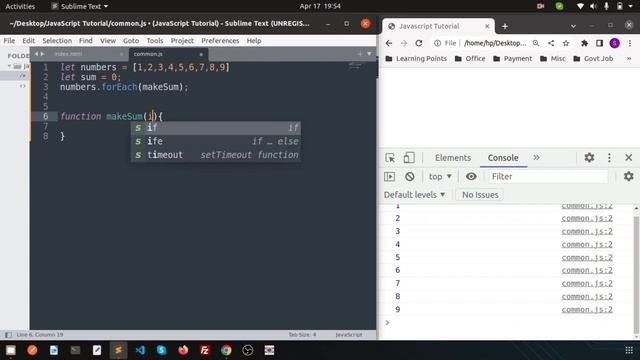Open top JavaScript context dropdown
The width and height of the screenshot is (640, 360).
tap(440, 177)
